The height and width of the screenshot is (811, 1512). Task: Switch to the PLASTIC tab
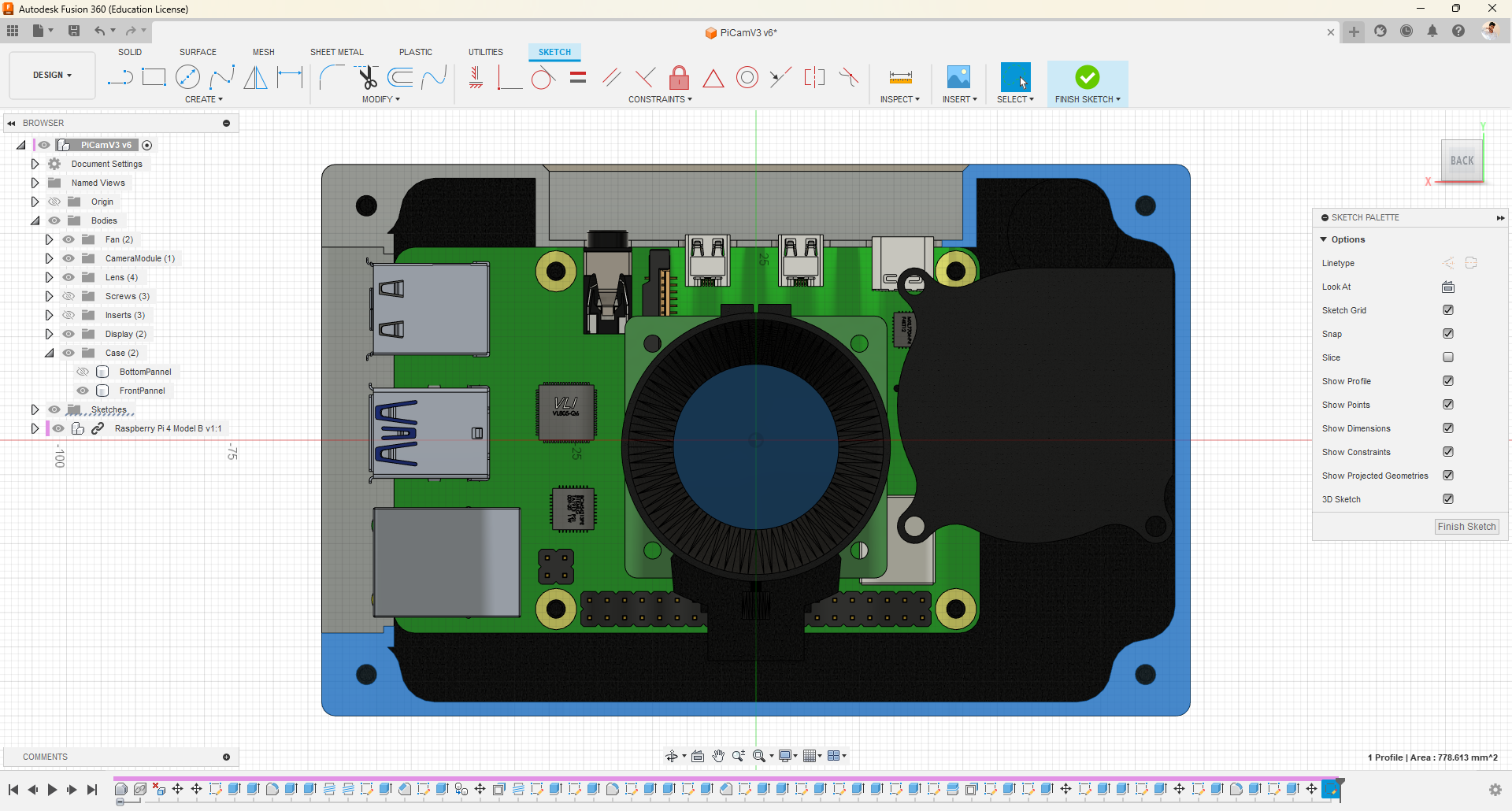click(x=416, y=52)
